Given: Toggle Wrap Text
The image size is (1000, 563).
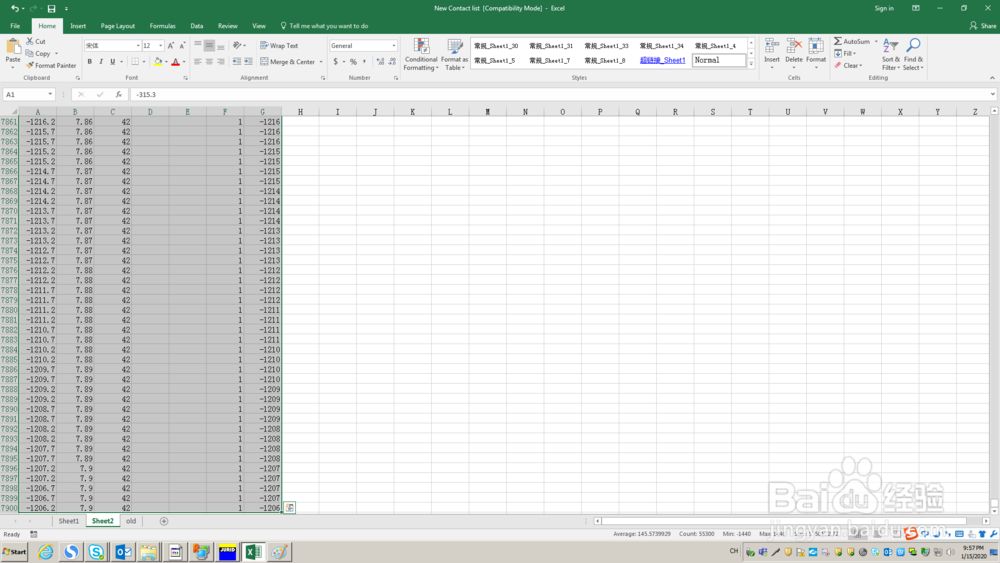Looking at the screenshot, I should click(x=279, y=46).
